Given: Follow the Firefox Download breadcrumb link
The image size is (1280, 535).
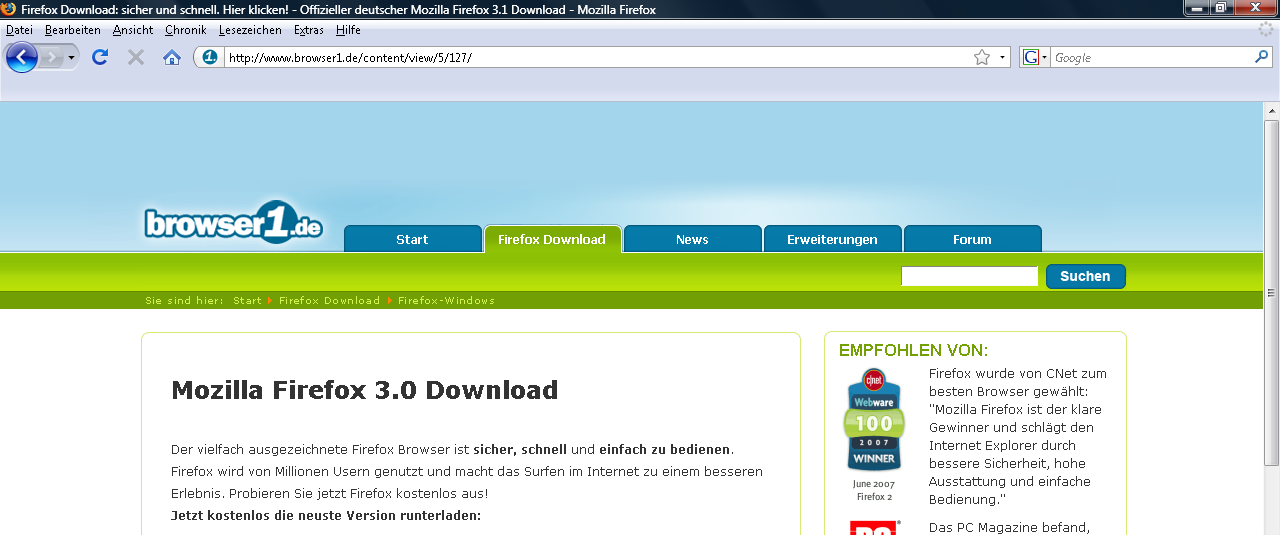Looking at the screenshot, I should 330,301.
